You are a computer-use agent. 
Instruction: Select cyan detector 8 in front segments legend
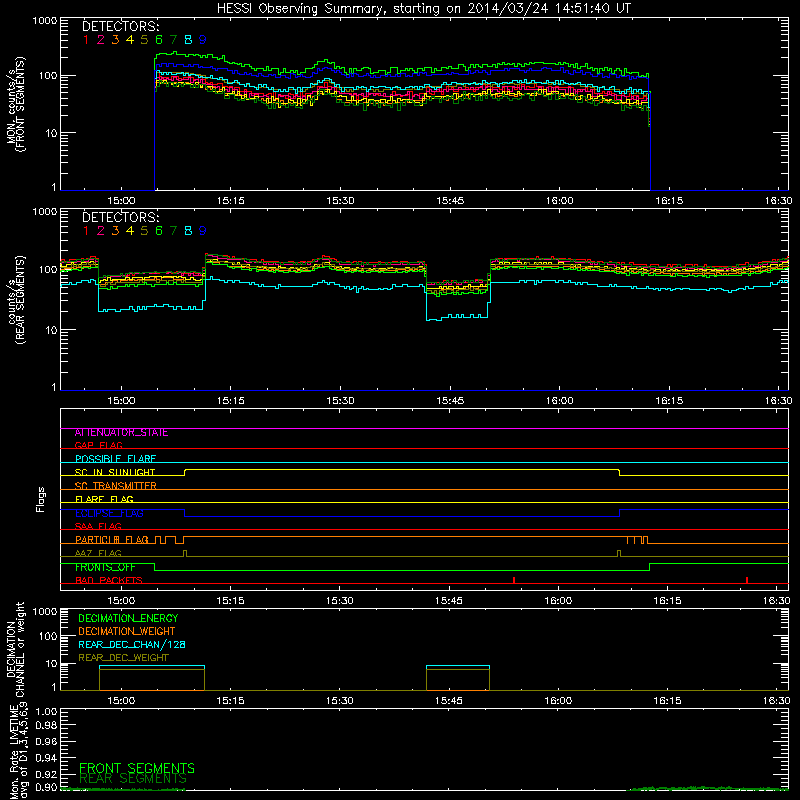pyautogui.click(x=188, y=39)
